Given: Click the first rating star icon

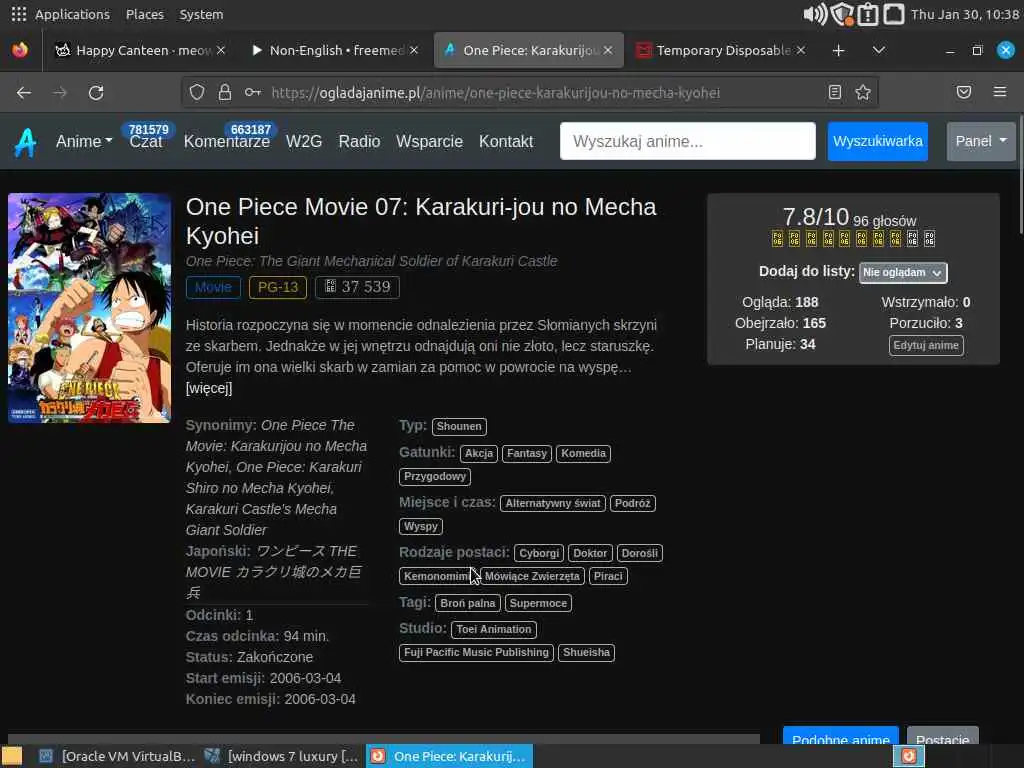Looking at the screenshot, I should coord(777,238).
